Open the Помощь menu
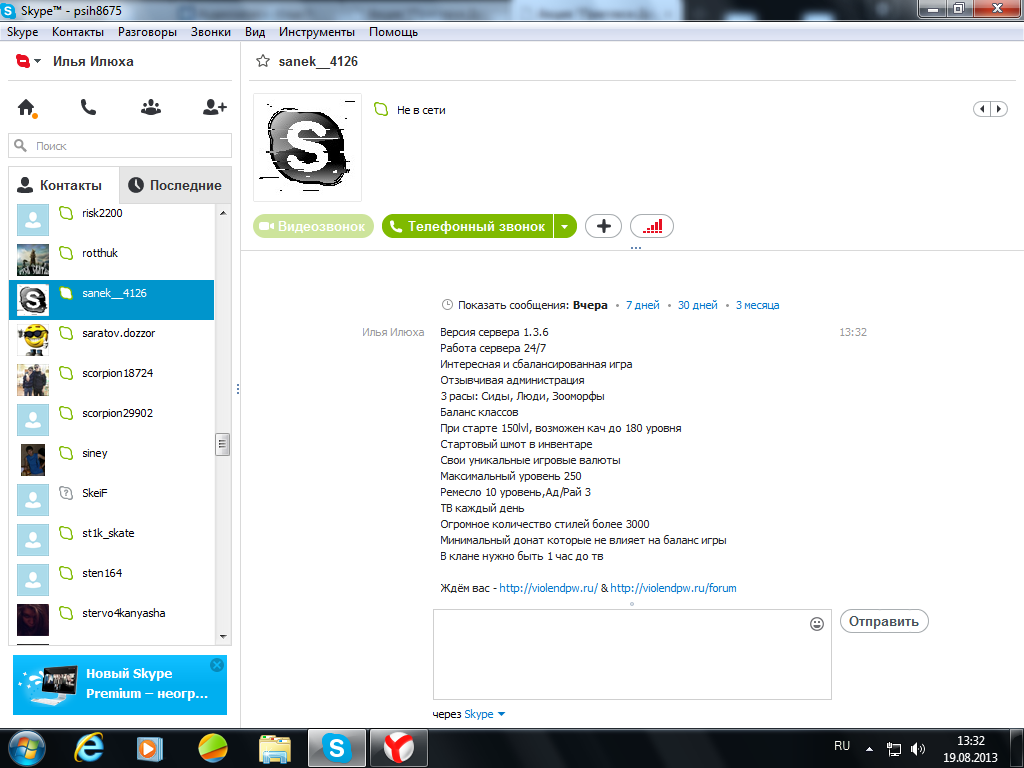1024x768 pixels. [x=393, y=32]
